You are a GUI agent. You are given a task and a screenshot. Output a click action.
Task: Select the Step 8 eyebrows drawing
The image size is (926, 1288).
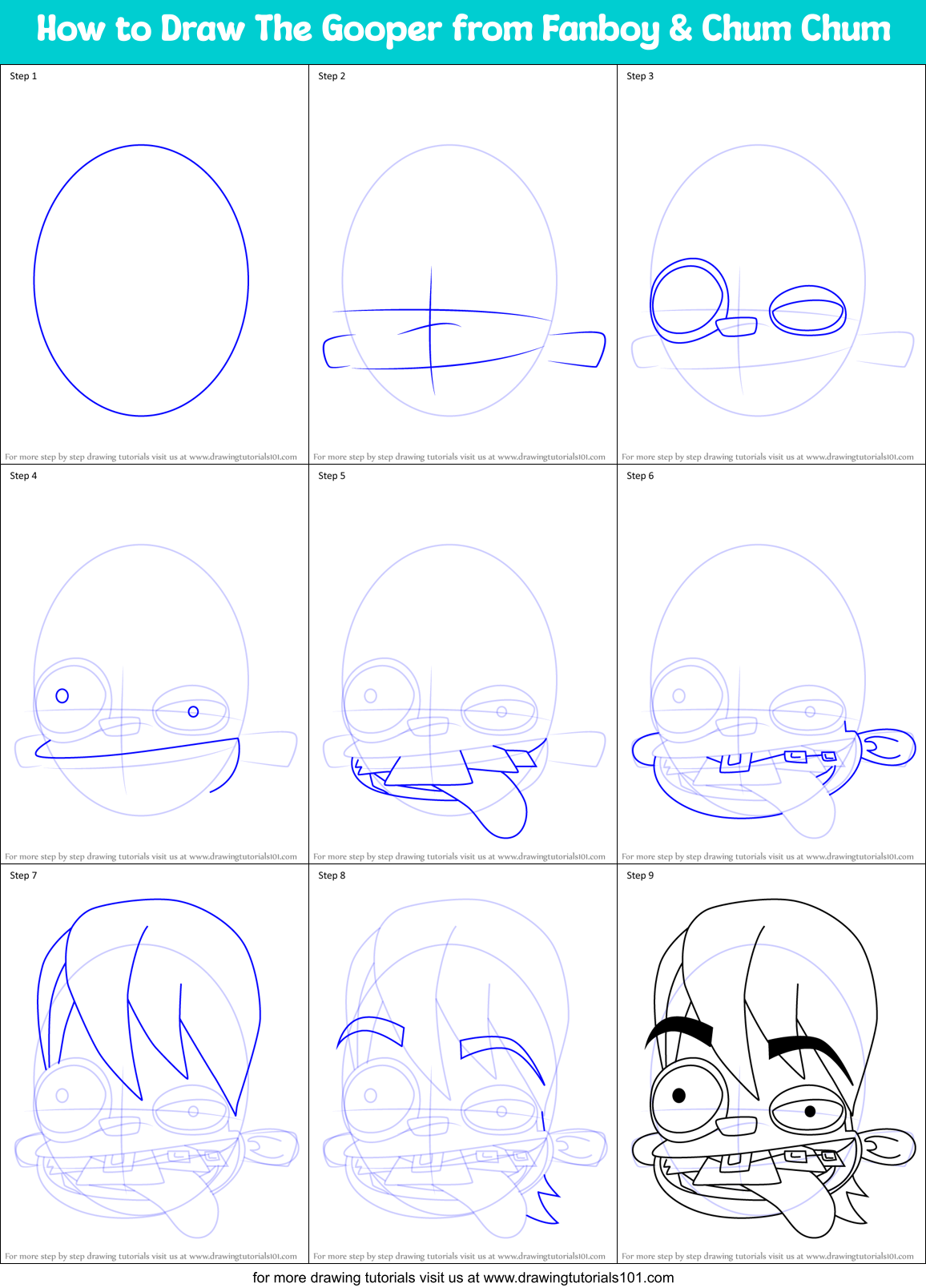[464, 1069]
